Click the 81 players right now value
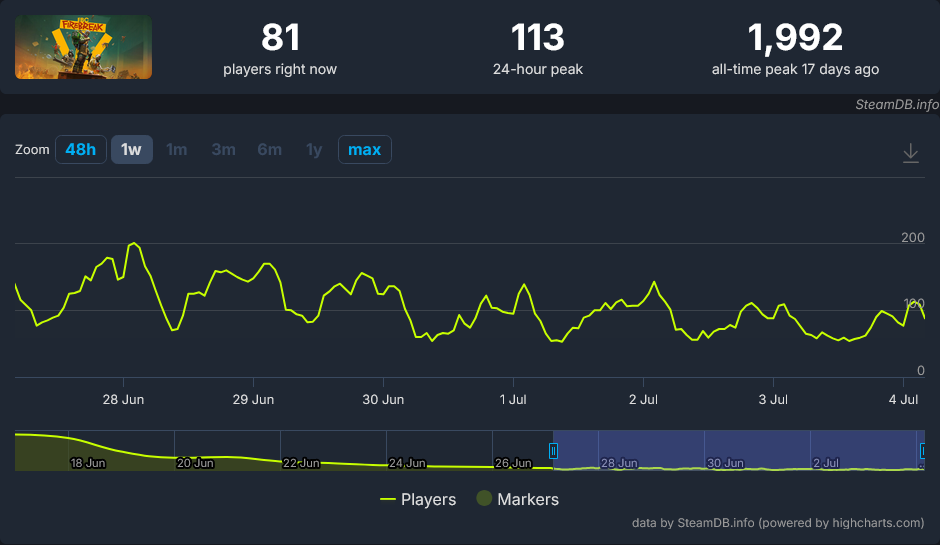This screenshot has width=940, height=545. click(x=280, y=37)
